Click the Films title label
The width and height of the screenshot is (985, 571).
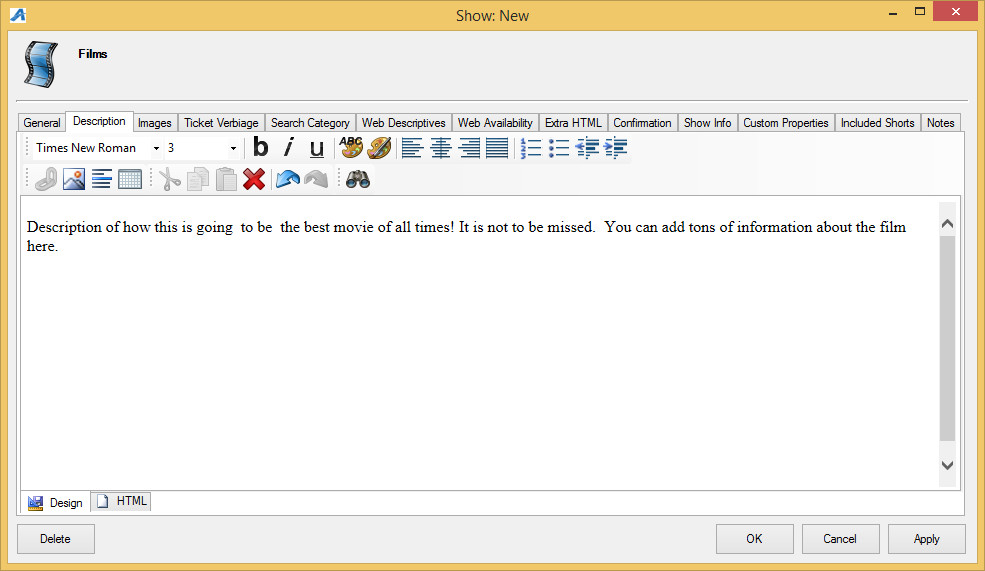(93, 54)
